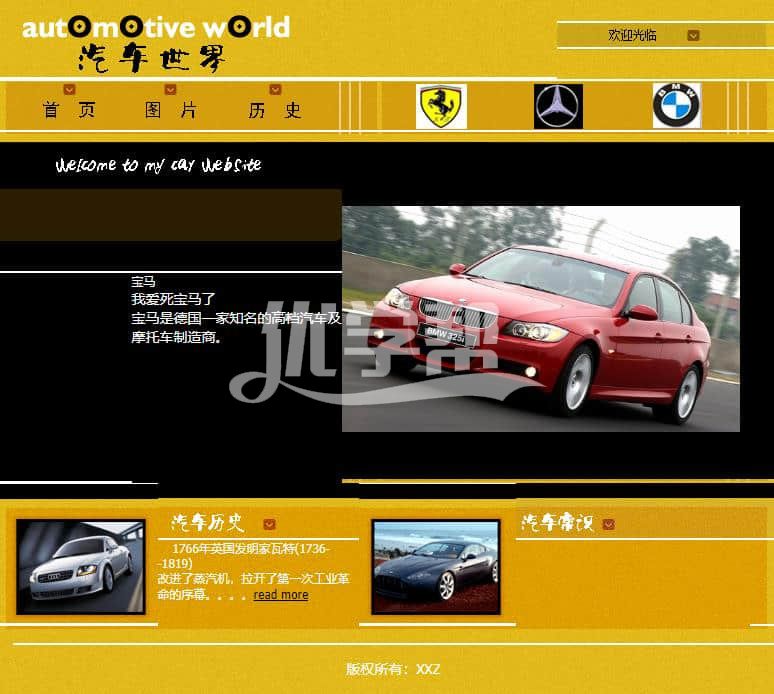Image resolution: width=774 pixels, height=694 pixels.
Task: Click the 汽车世界 calligraphy logo
Action: (x=152, y=57)
